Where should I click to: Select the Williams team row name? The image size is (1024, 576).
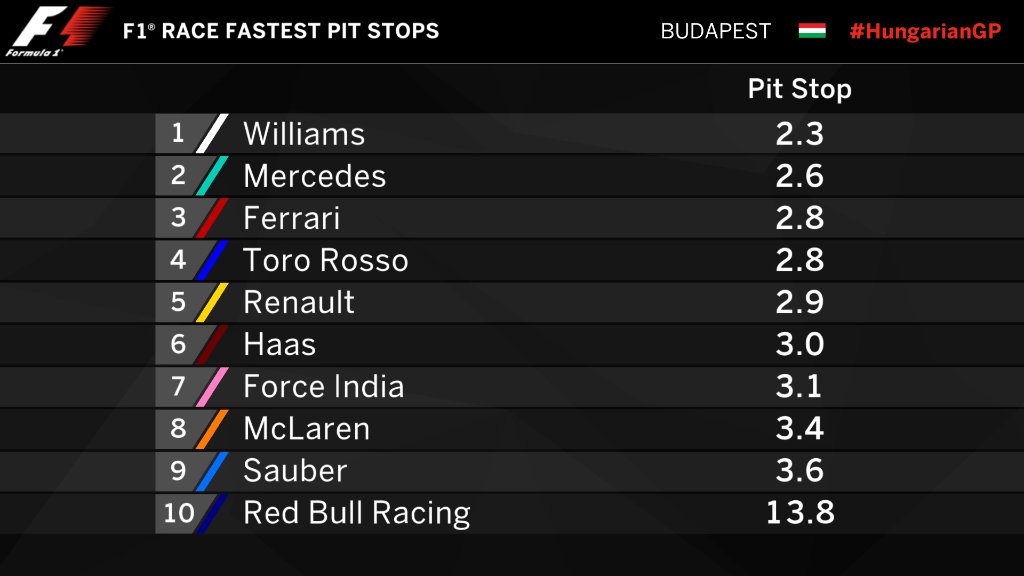[304, 134]
